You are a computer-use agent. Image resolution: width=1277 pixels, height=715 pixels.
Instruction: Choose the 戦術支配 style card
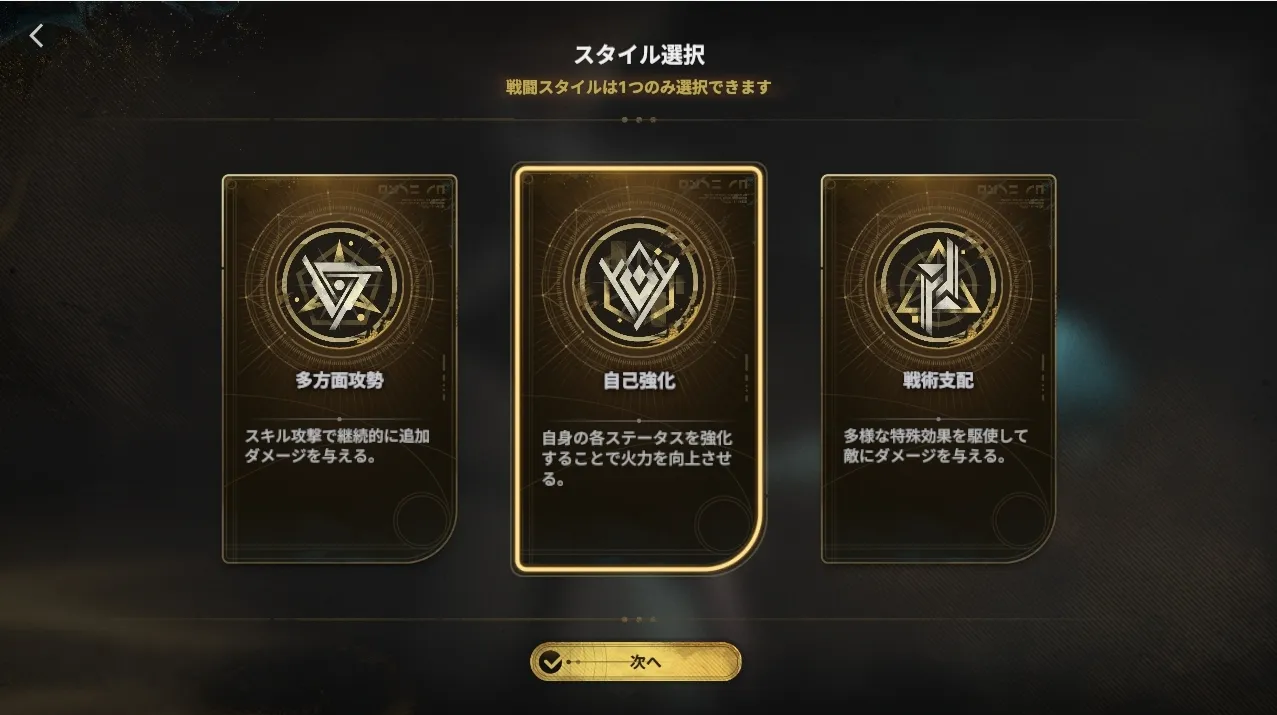[938, 369]
